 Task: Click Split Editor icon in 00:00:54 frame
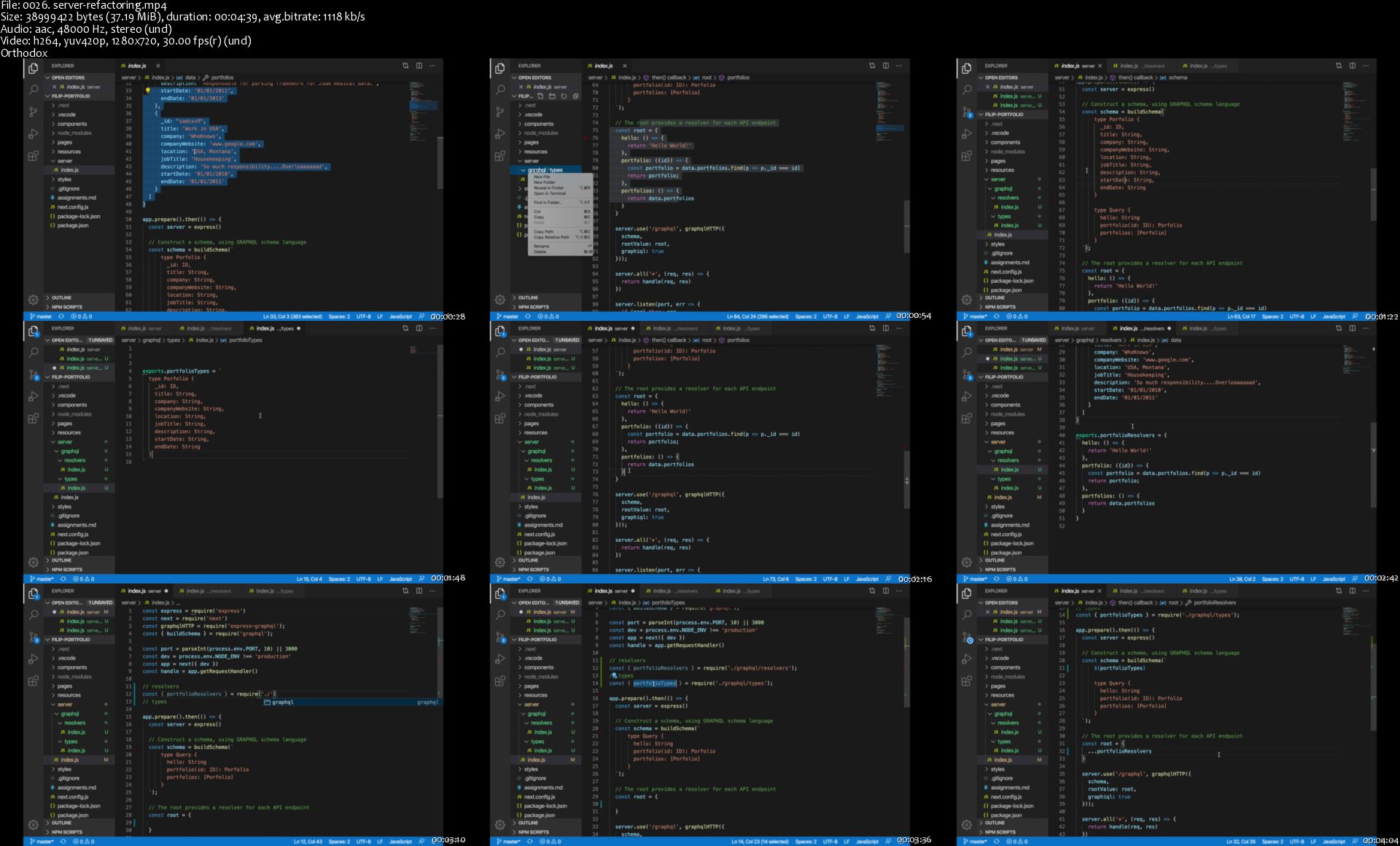click(x=886, y=66)
